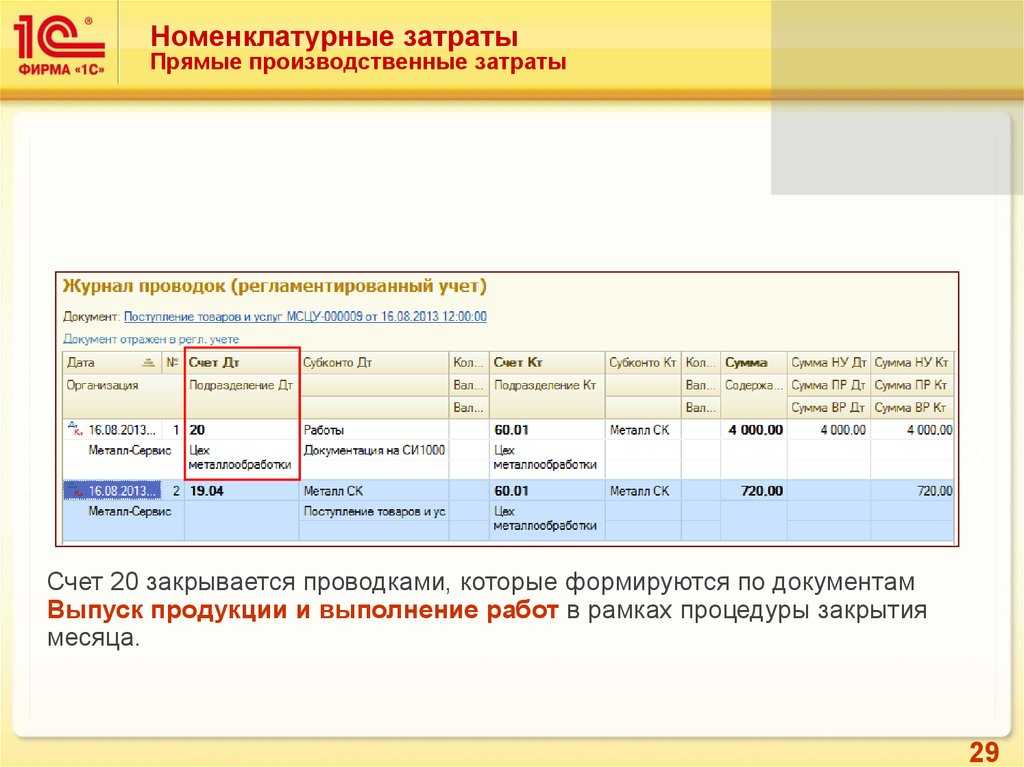Click the № column header

point(172,363)
